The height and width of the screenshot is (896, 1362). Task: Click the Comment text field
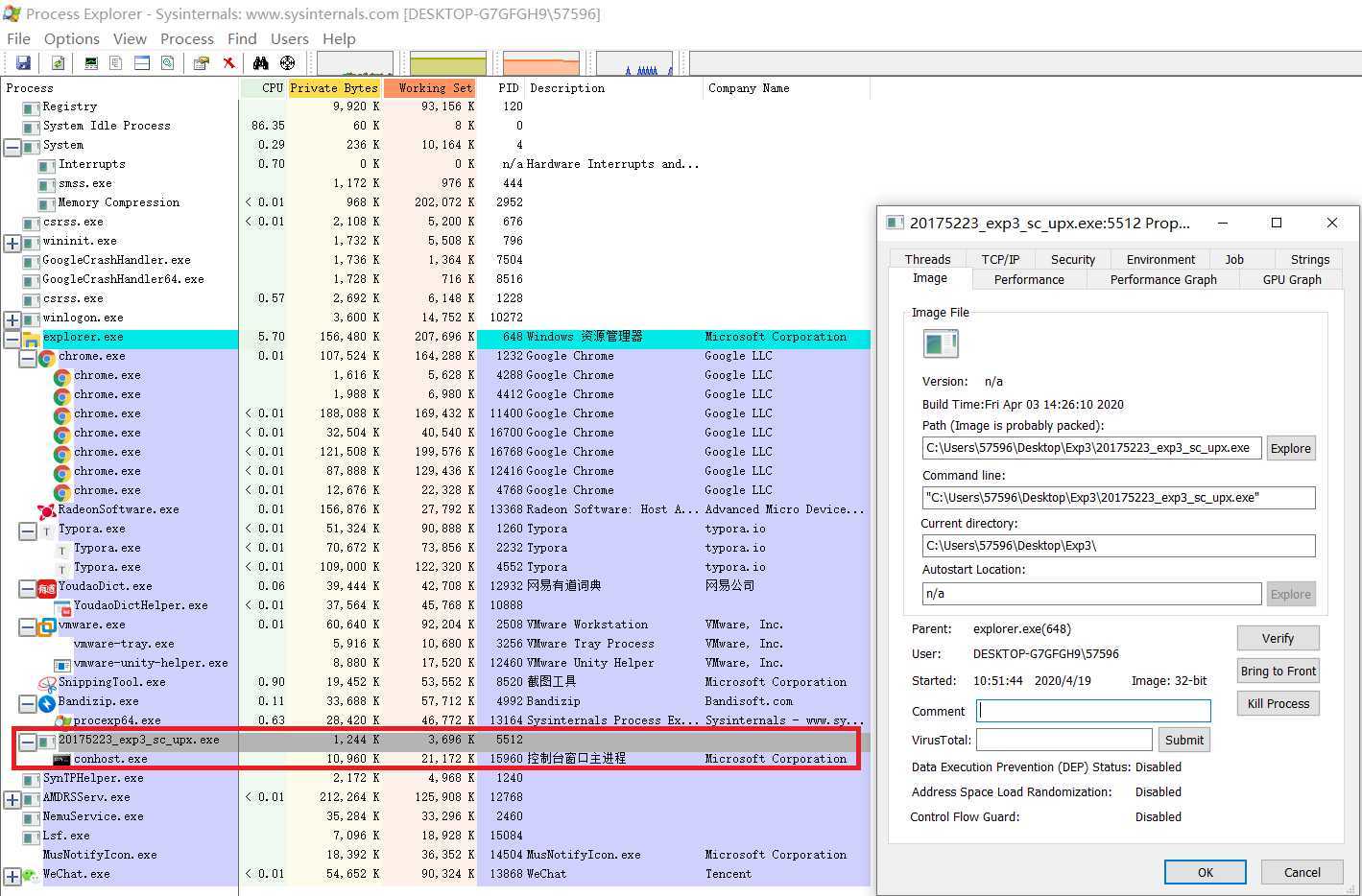pyautogui.click(x=1093, y=711)
